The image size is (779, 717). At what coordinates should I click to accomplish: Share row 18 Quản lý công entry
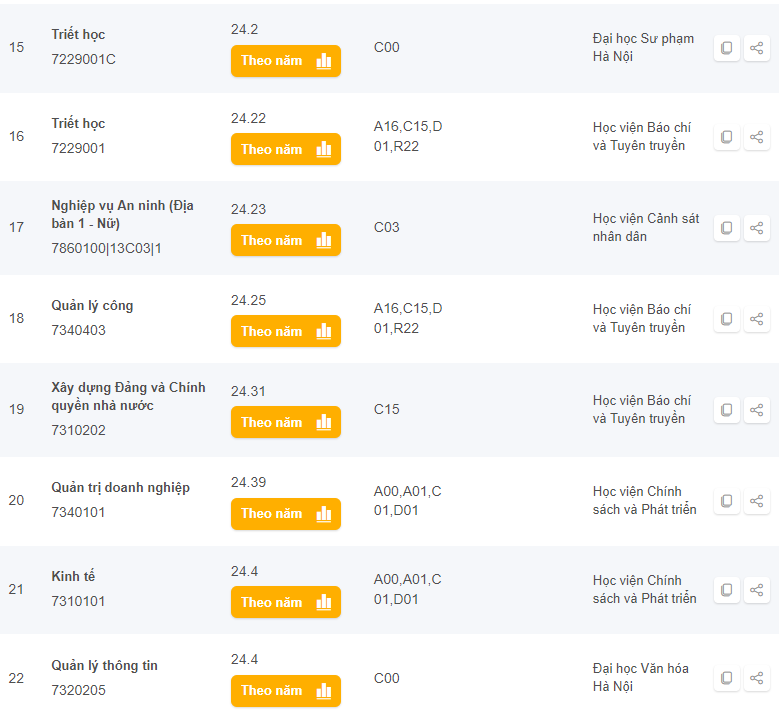757,319
